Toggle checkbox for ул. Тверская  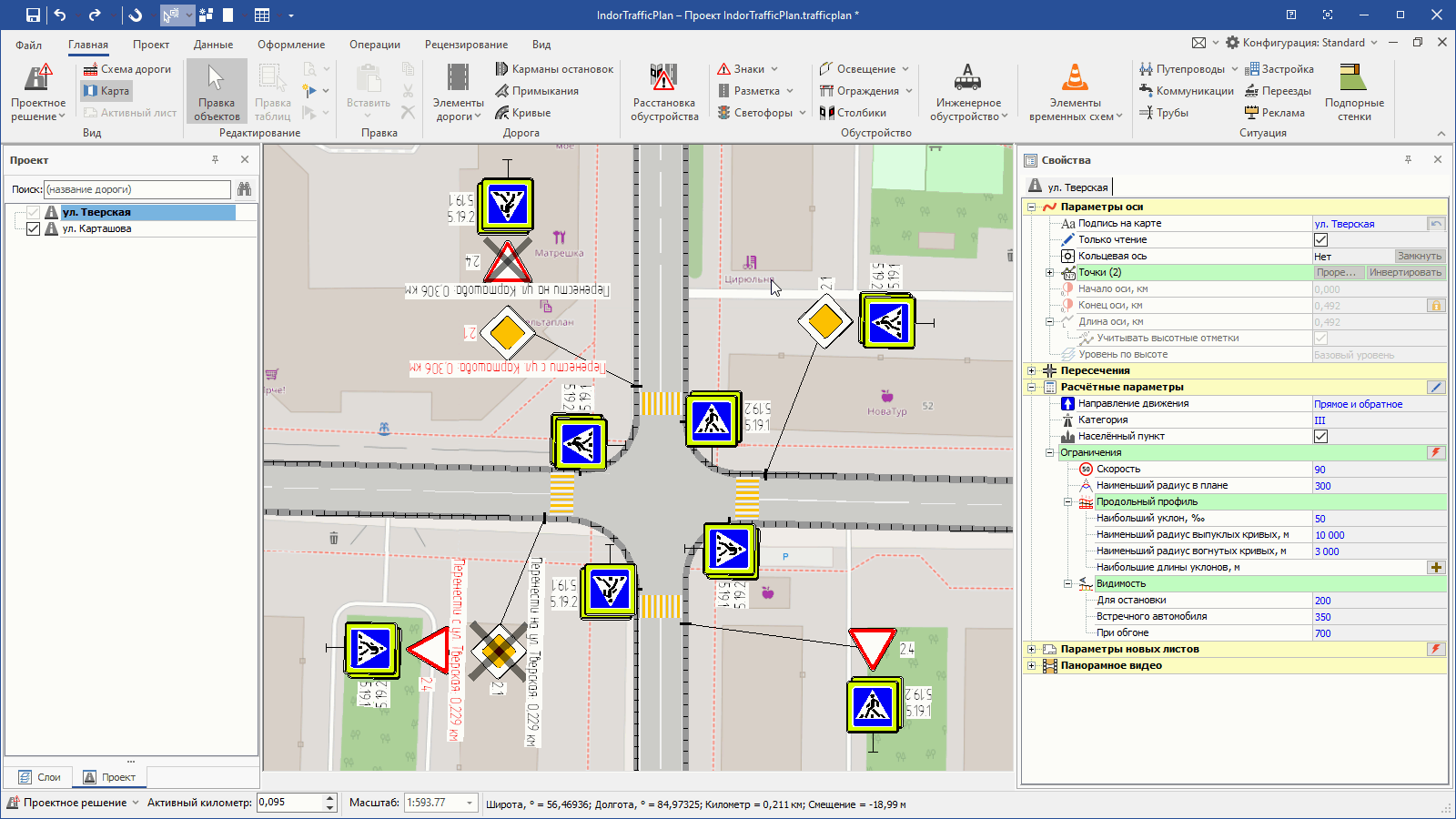(x=33, y=212)
